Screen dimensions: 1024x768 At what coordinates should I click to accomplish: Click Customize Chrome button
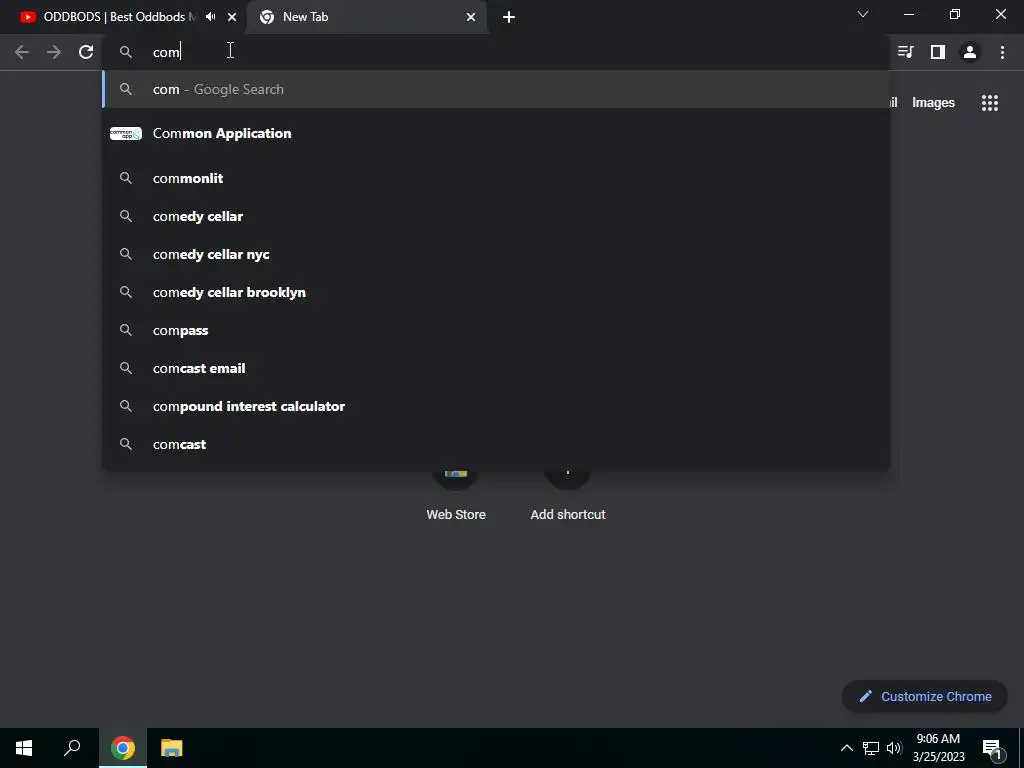925,696
